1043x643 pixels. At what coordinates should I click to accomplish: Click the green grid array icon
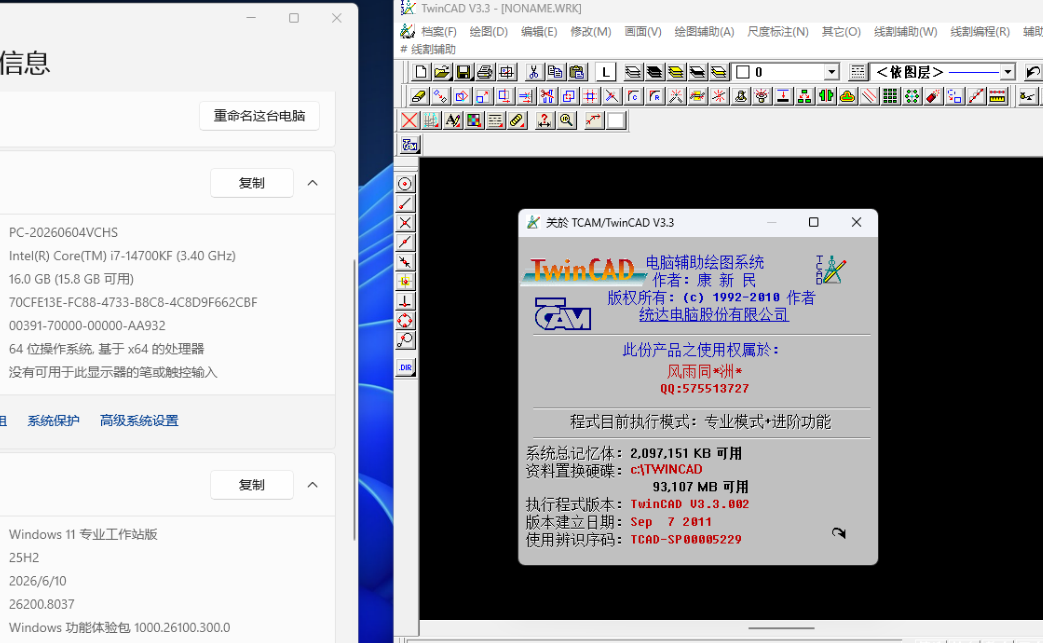tap(890, 96)
